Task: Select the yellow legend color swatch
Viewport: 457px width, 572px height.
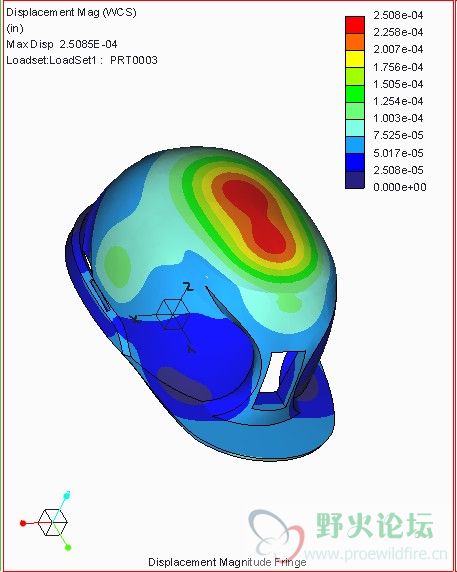Action: [x=355, y=59]
